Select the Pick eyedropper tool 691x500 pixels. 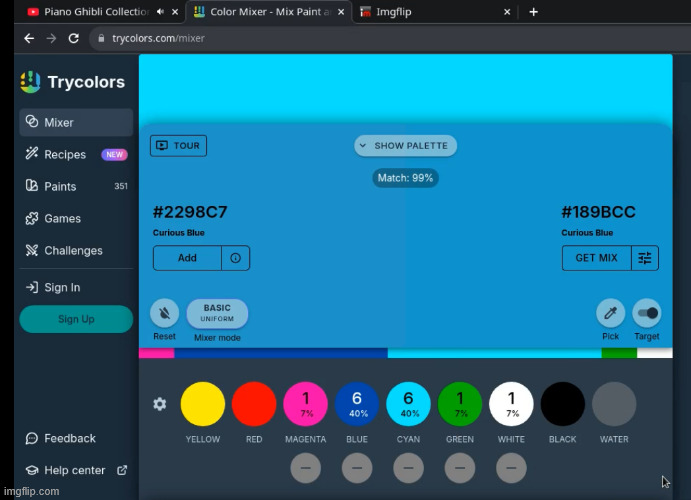tap(610, 313)
